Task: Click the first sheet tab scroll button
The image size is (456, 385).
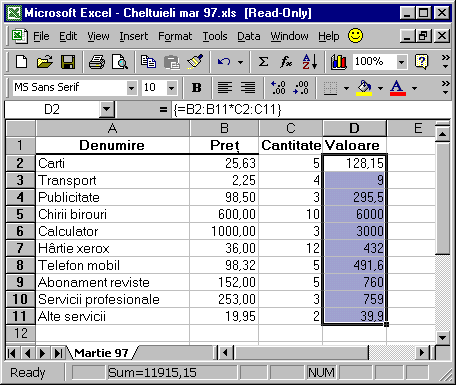Action: (x=11, y=353)
